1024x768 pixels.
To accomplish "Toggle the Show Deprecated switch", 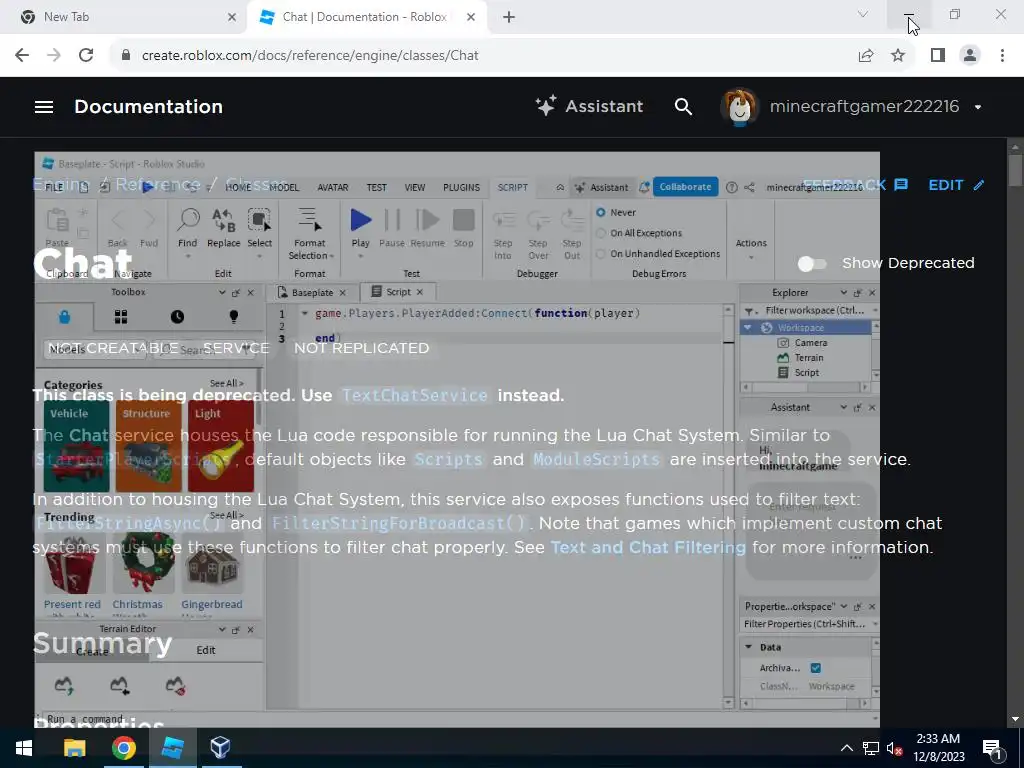I will point(812,263).
